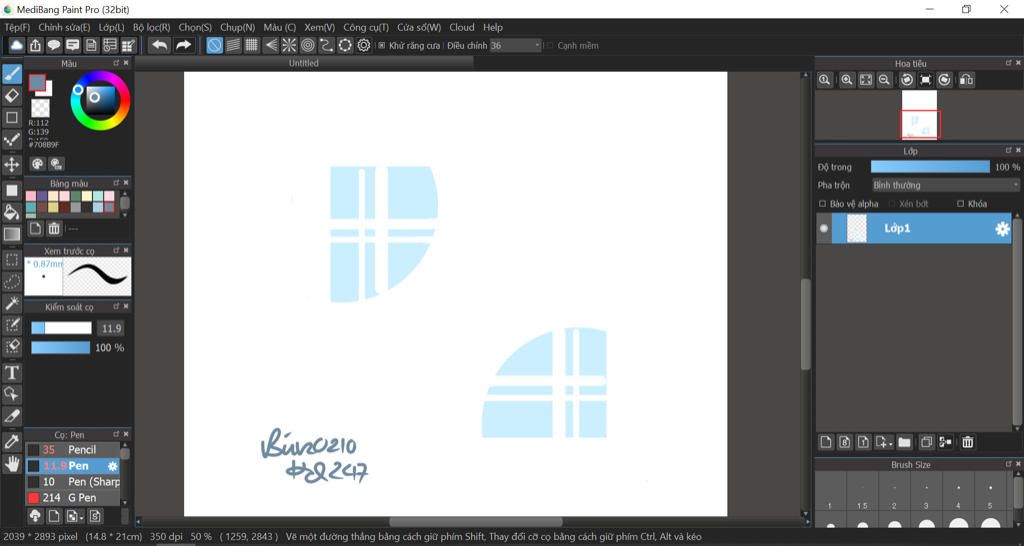Open the Help menu

[x=493, y=27]
